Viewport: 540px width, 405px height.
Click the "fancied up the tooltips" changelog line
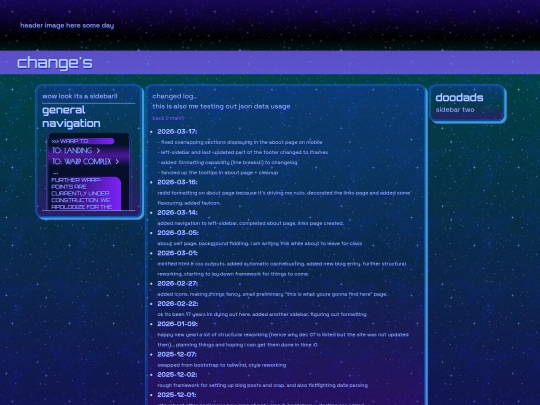218,173
